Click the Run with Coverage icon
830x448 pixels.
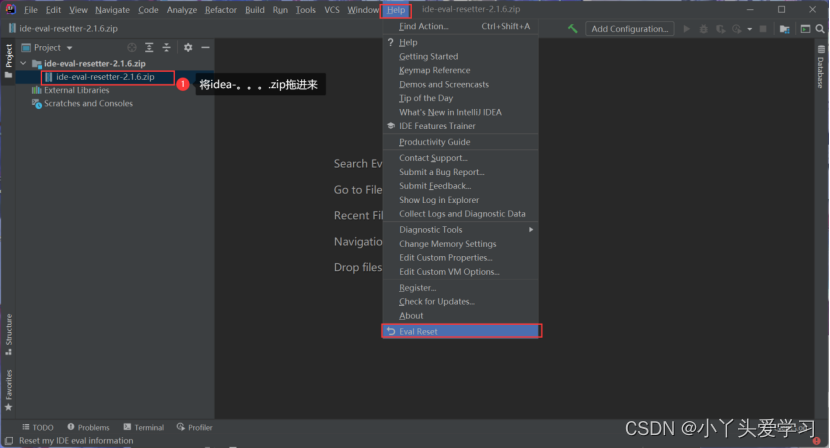pyautogui.click(x=720, y=29)
